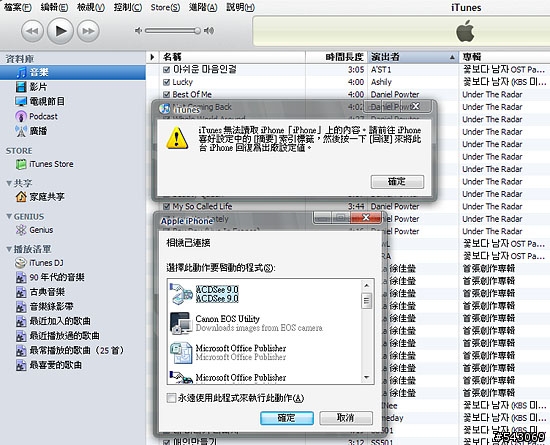Image resolution: width=550 pixels, height=445 pixels.
Task: Click the low volume speaker icon
Action: (138, 31)
